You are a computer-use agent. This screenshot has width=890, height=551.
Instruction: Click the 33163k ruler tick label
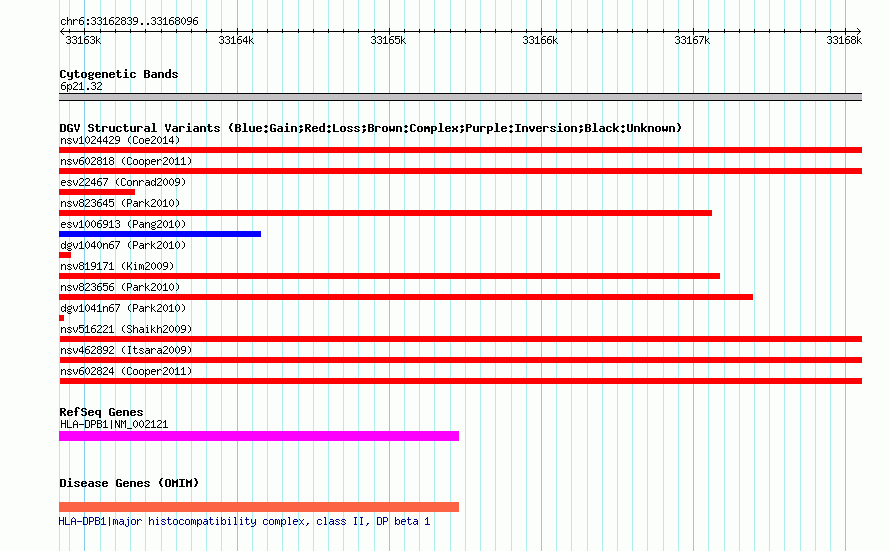coord(83,40)
